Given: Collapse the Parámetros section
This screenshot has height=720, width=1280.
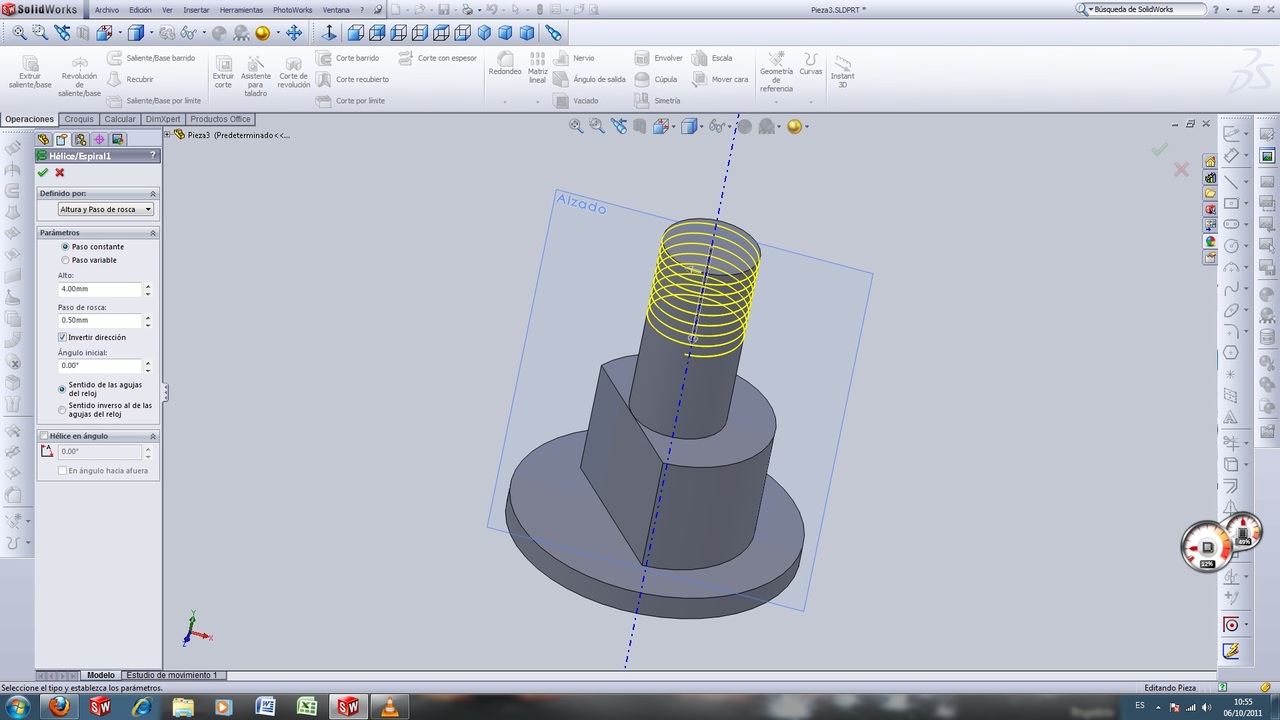Looking at the screenshot, I should point(153,232).
